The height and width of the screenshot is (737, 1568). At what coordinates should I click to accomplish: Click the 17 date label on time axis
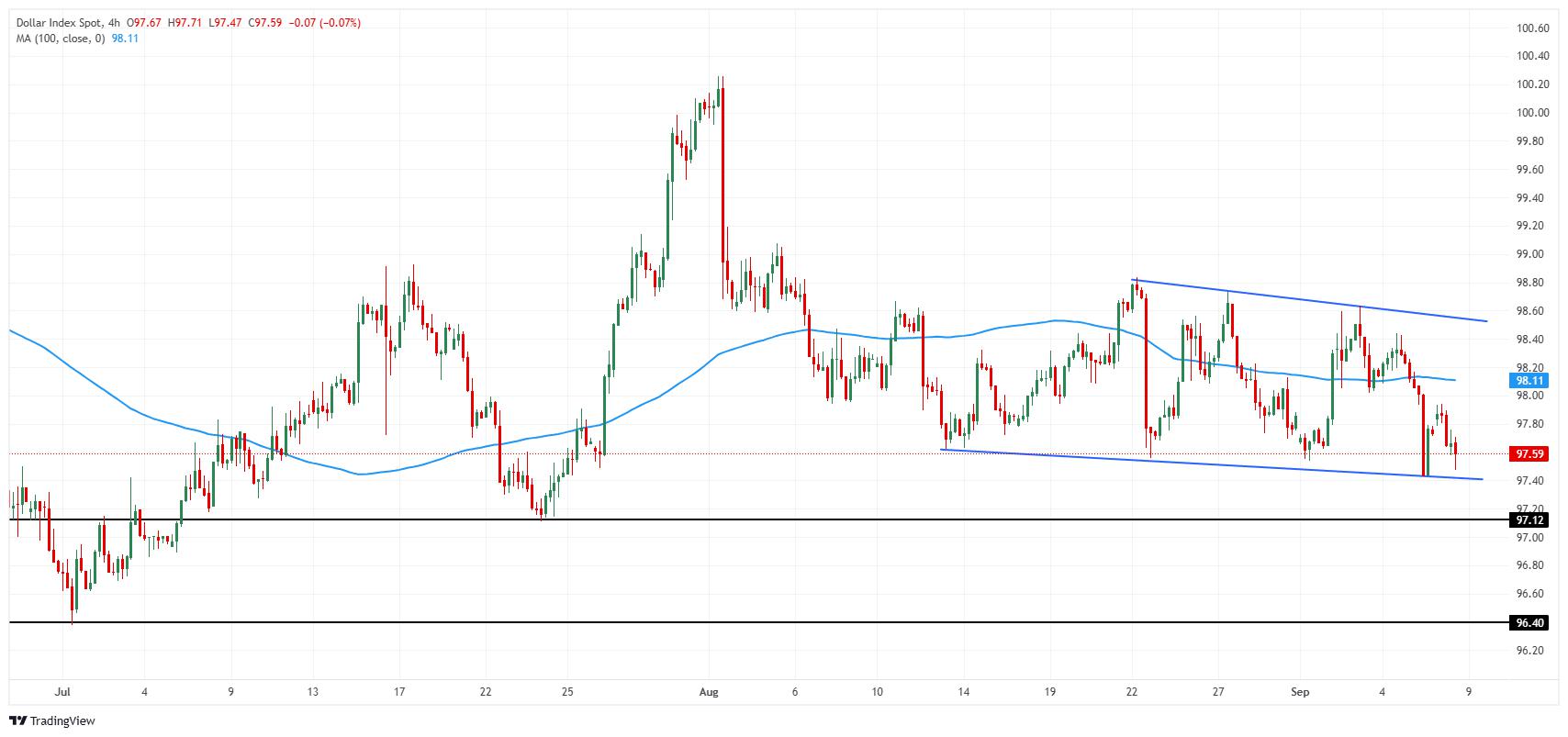click(399, 691)
